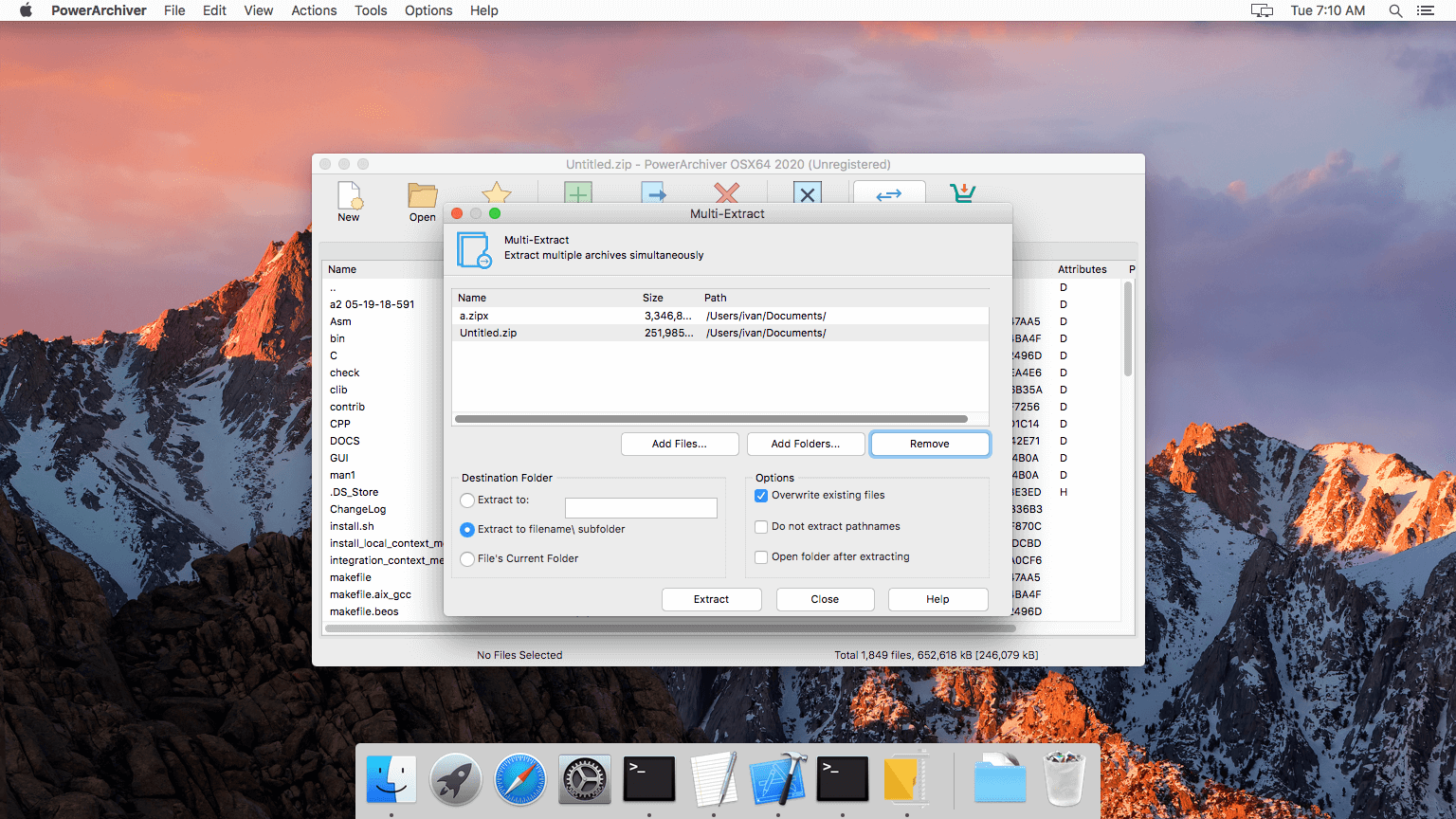
Task: Open the yellow archive app in the dock
Action: click(x=906, y=779)
